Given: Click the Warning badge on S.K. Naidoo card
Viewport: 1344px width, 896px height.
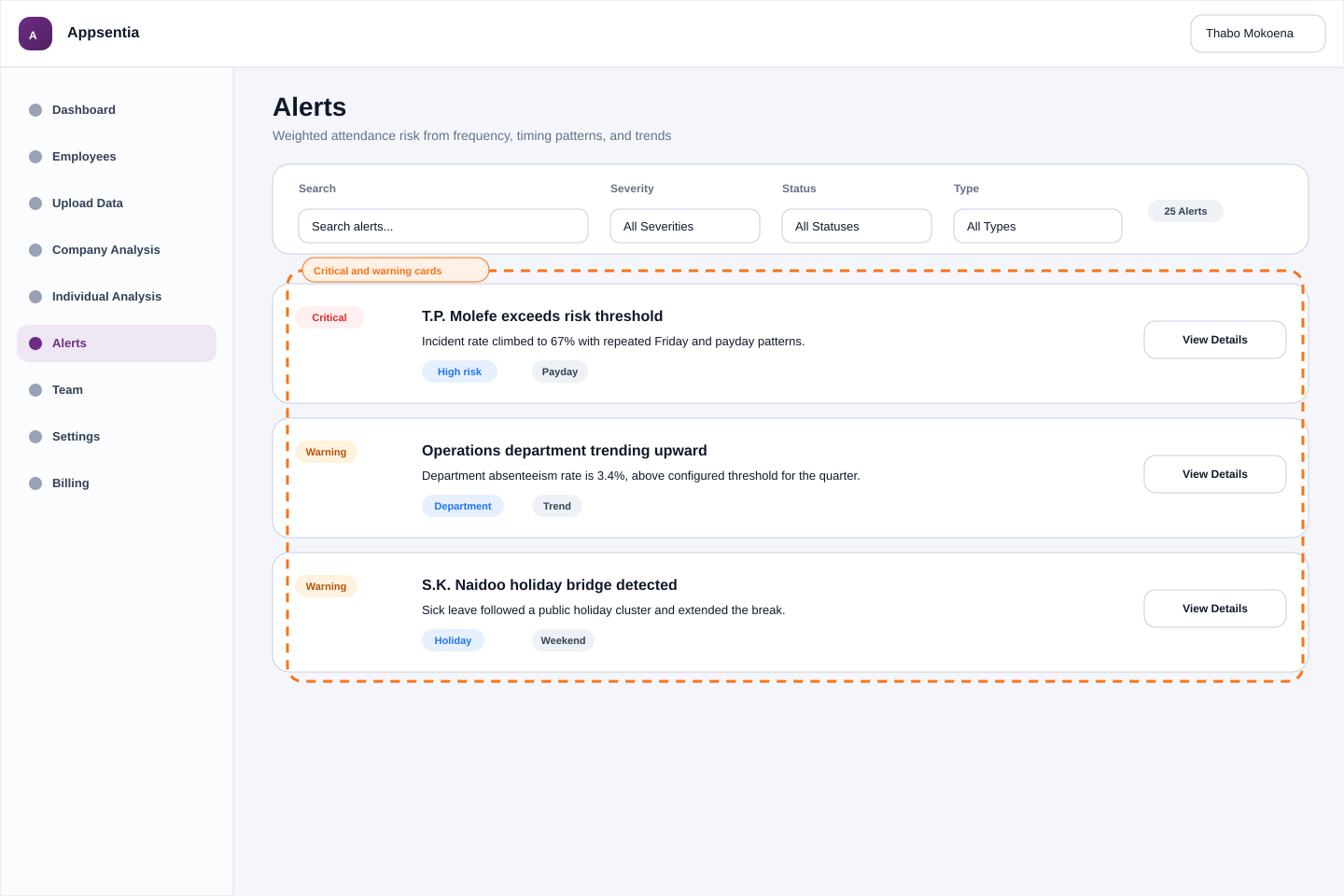Looking at the screenshot, I should (x=326, y=586).
